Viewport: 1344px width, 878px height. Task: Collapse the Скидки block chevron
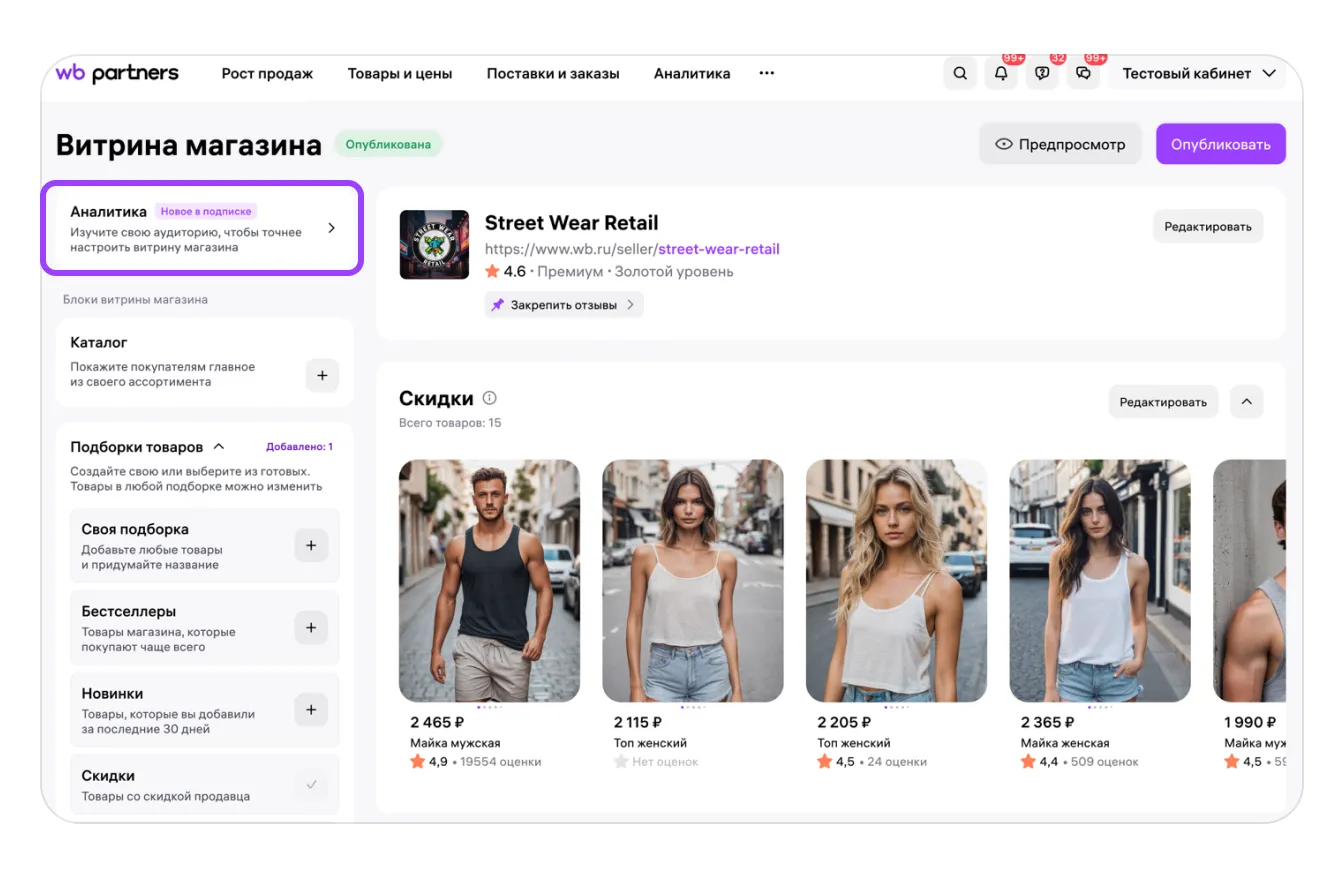(1246, 402)
